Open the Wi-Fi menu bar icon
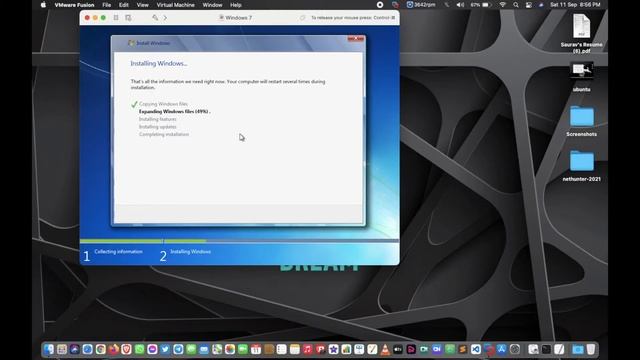Screen dimensions: 640x360 coord(503,5)
